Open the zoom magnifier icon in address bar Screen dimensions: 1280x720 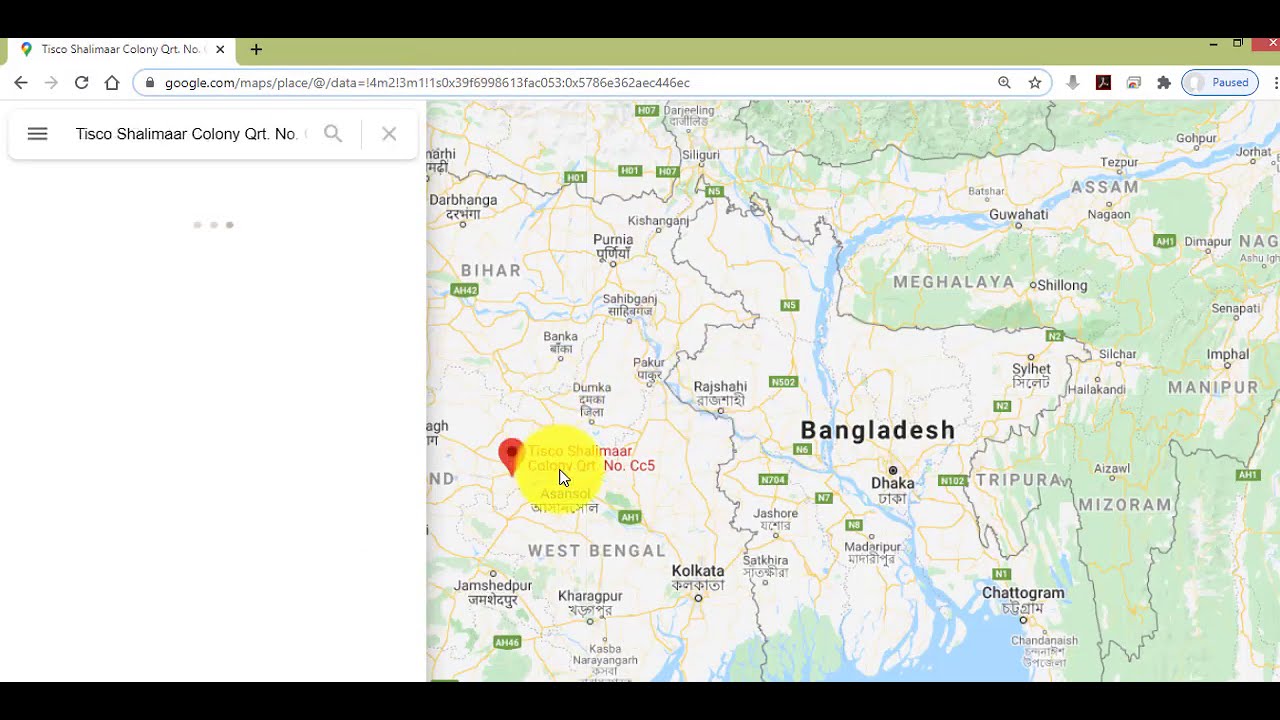[x=1004, y=83]
